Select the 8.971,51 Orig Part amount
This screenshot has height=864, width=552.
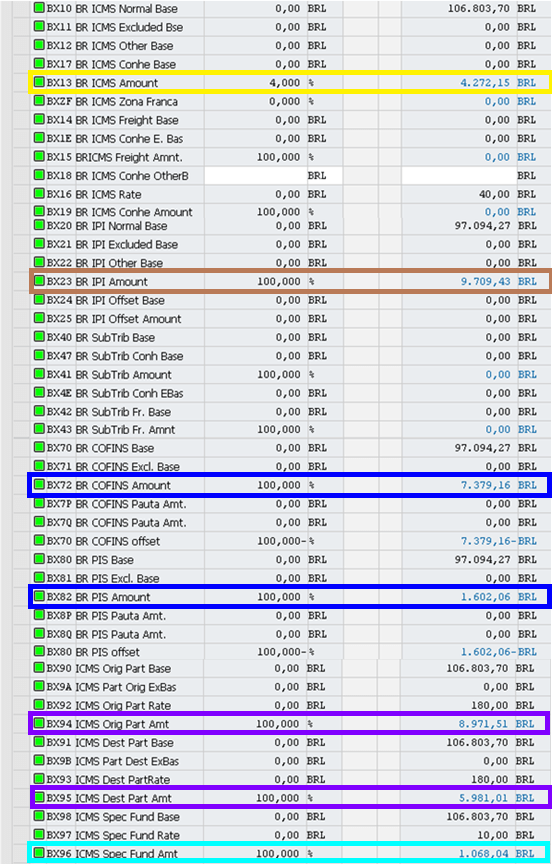(484, 724)
